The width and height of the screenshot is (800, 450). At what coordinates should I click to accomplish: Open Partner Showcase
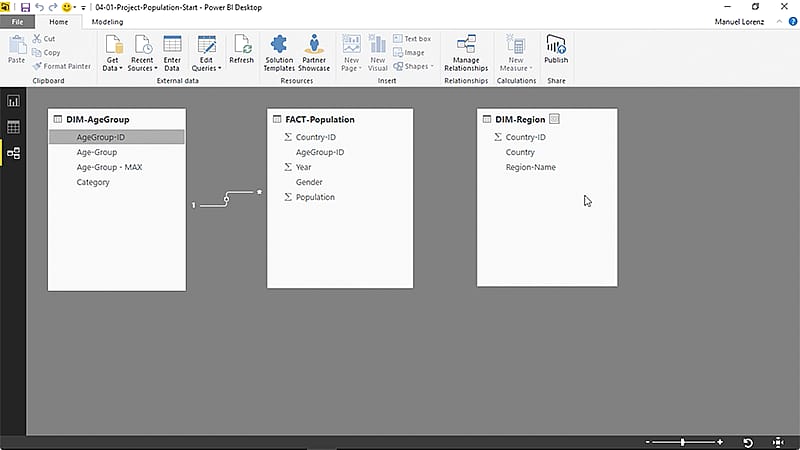(x=314, y=53)
